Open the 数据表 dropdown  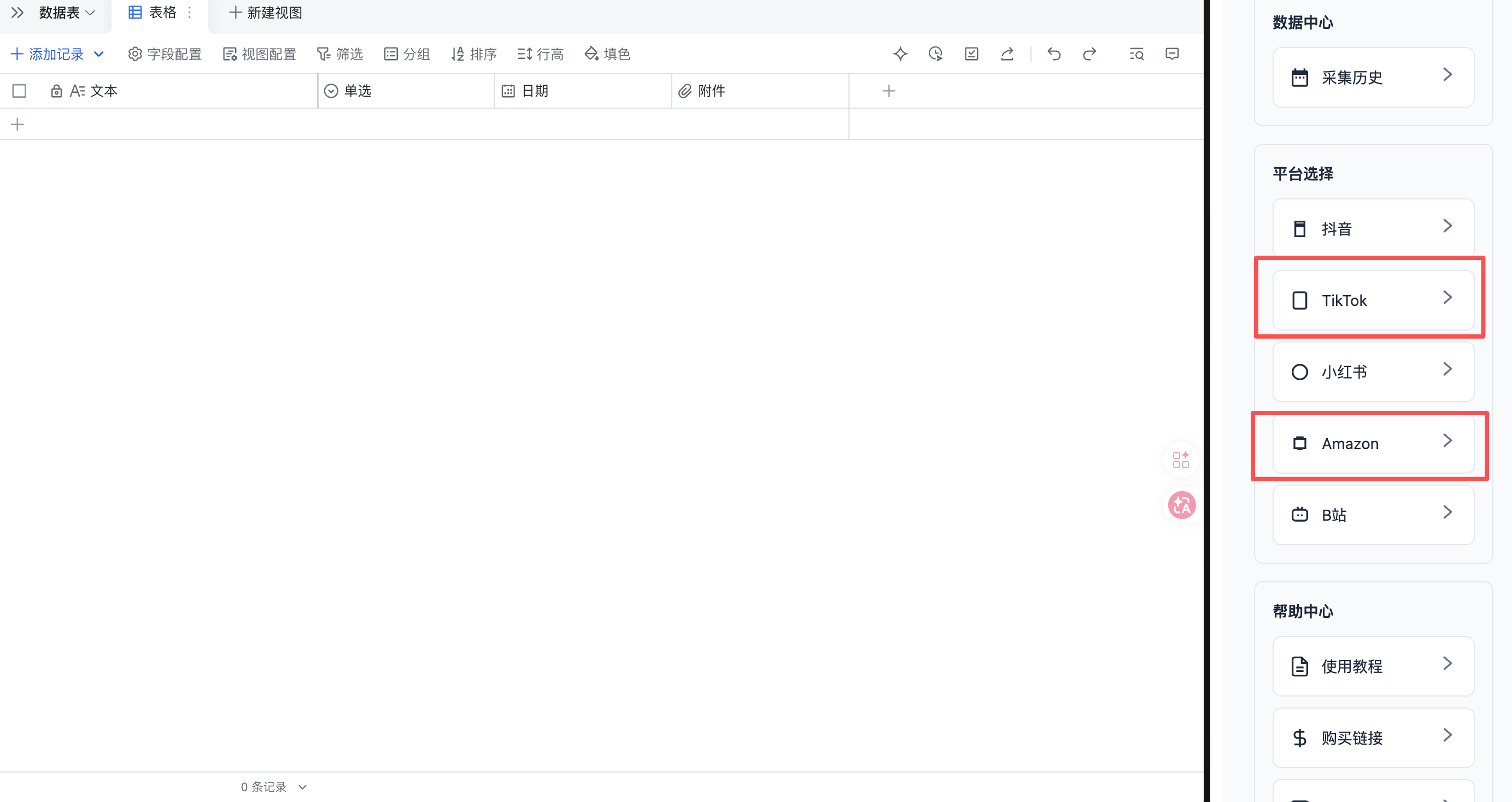(66, 13)
